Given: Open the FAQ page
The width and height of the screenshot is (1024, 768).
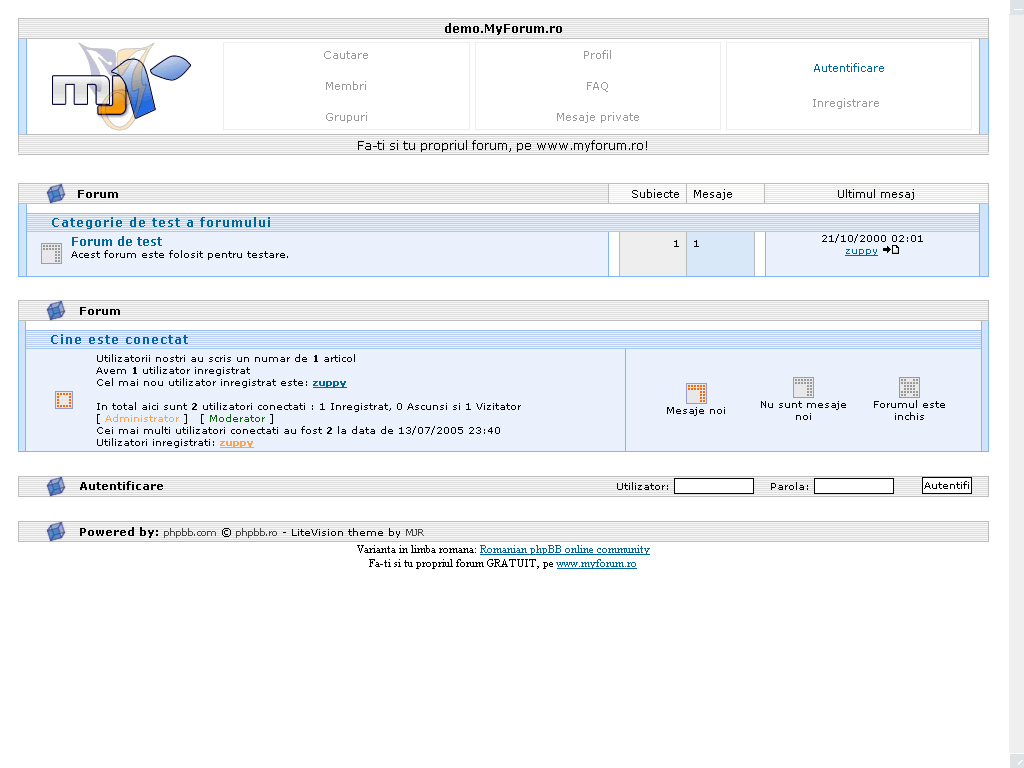Looking at the screenshot, I should 597,86.
